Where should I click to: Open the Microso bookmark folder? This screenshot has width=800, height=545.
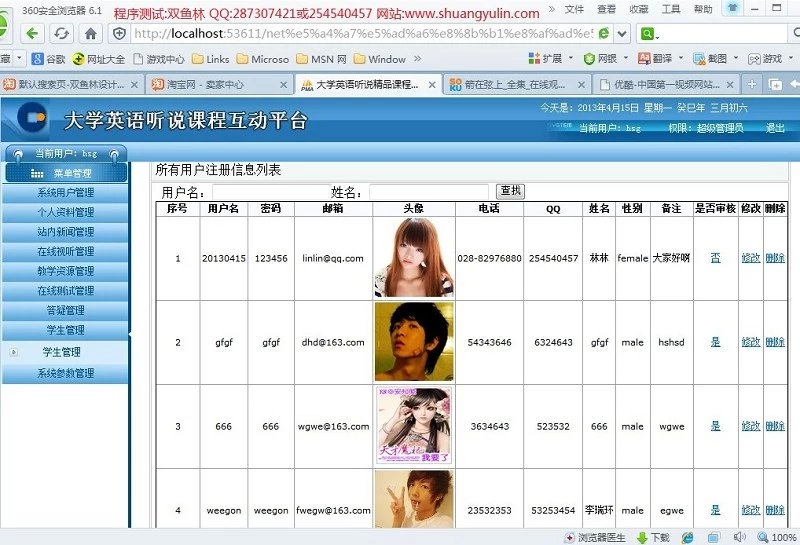click(263, 59)
